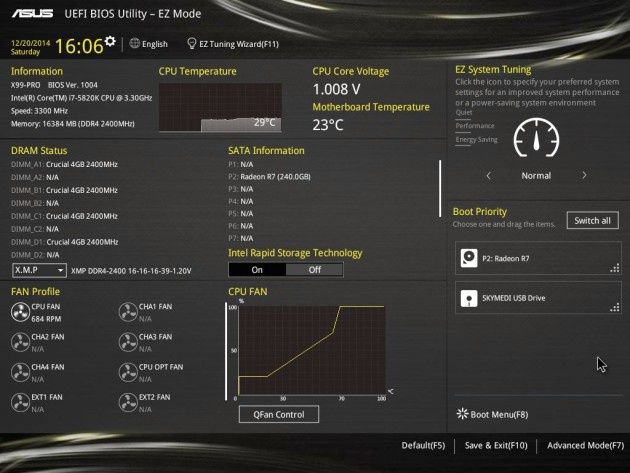This screenshot has height=473, width=630.
Task: Click the Quiet tuning option
Action: (x=464, y=112)
